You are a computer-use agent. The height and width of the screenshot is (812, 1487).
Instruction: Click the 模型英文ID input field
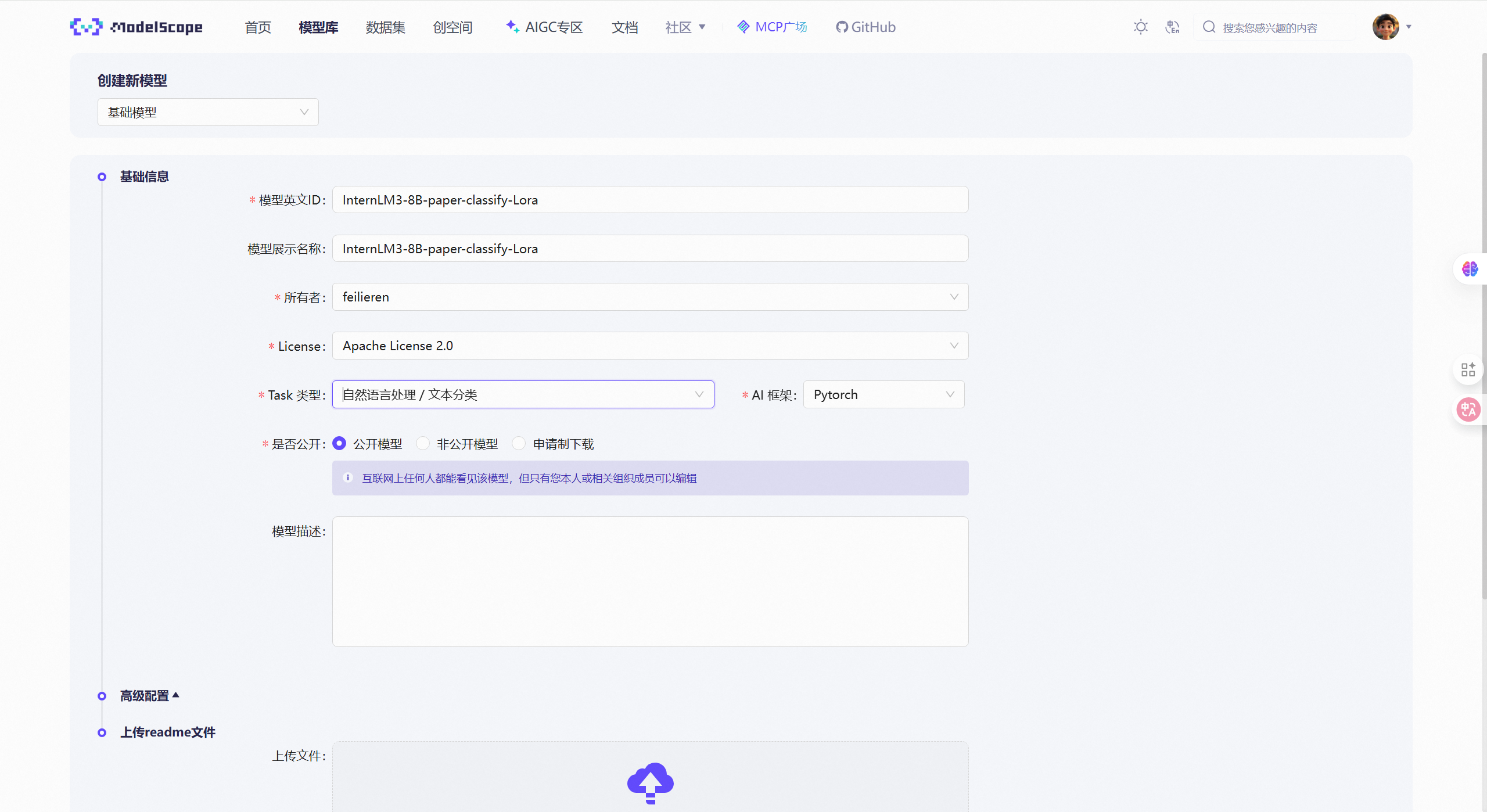coord(651,200)
